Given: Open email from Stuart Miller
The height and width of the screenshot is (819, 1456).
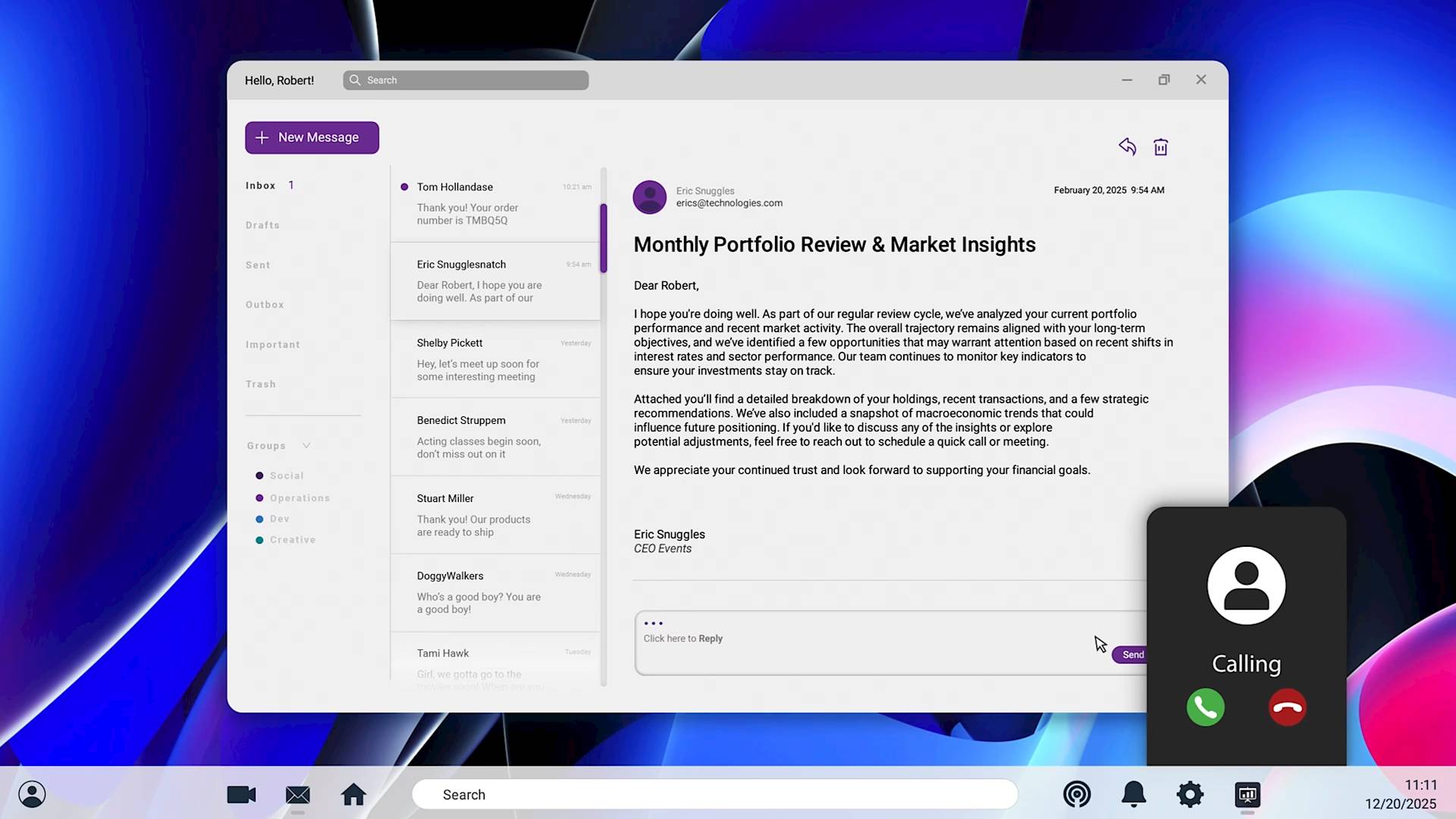Looking at the screenshot, I should [495, 515].
